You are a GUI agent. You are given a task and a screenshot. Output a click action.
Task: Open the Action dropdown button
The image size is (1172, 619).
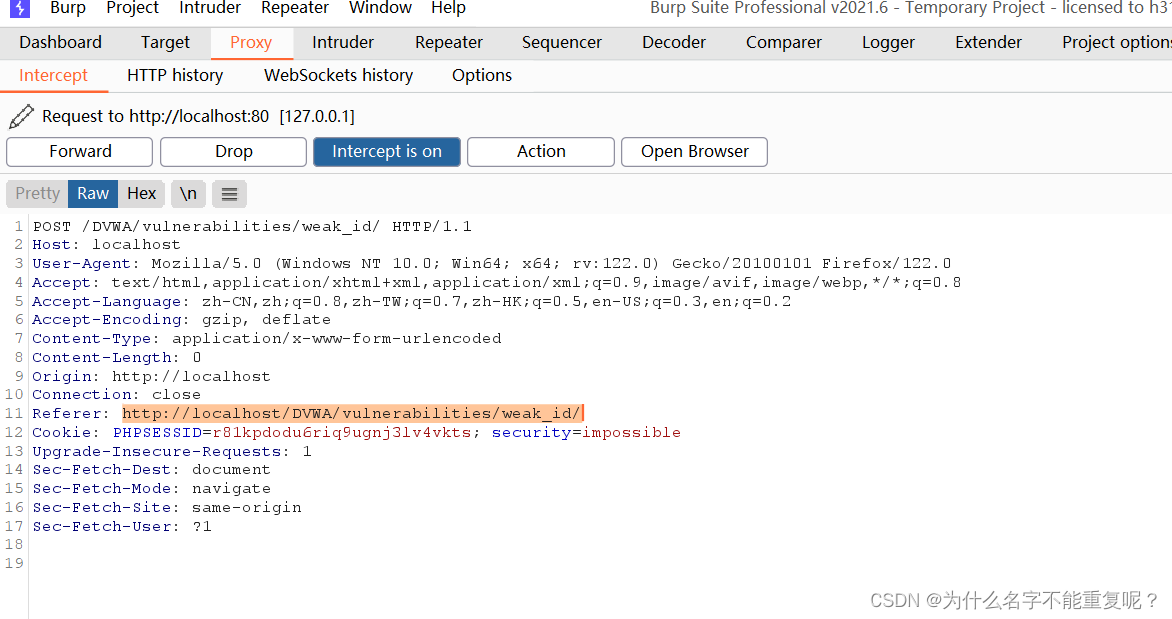tap(541, 152)
